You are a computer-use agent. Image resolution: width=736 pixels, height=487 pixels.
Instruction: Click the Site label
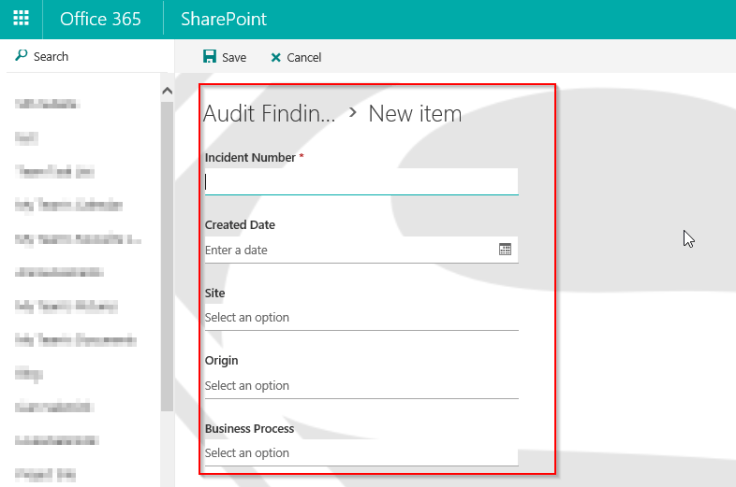tap(215, 293)
